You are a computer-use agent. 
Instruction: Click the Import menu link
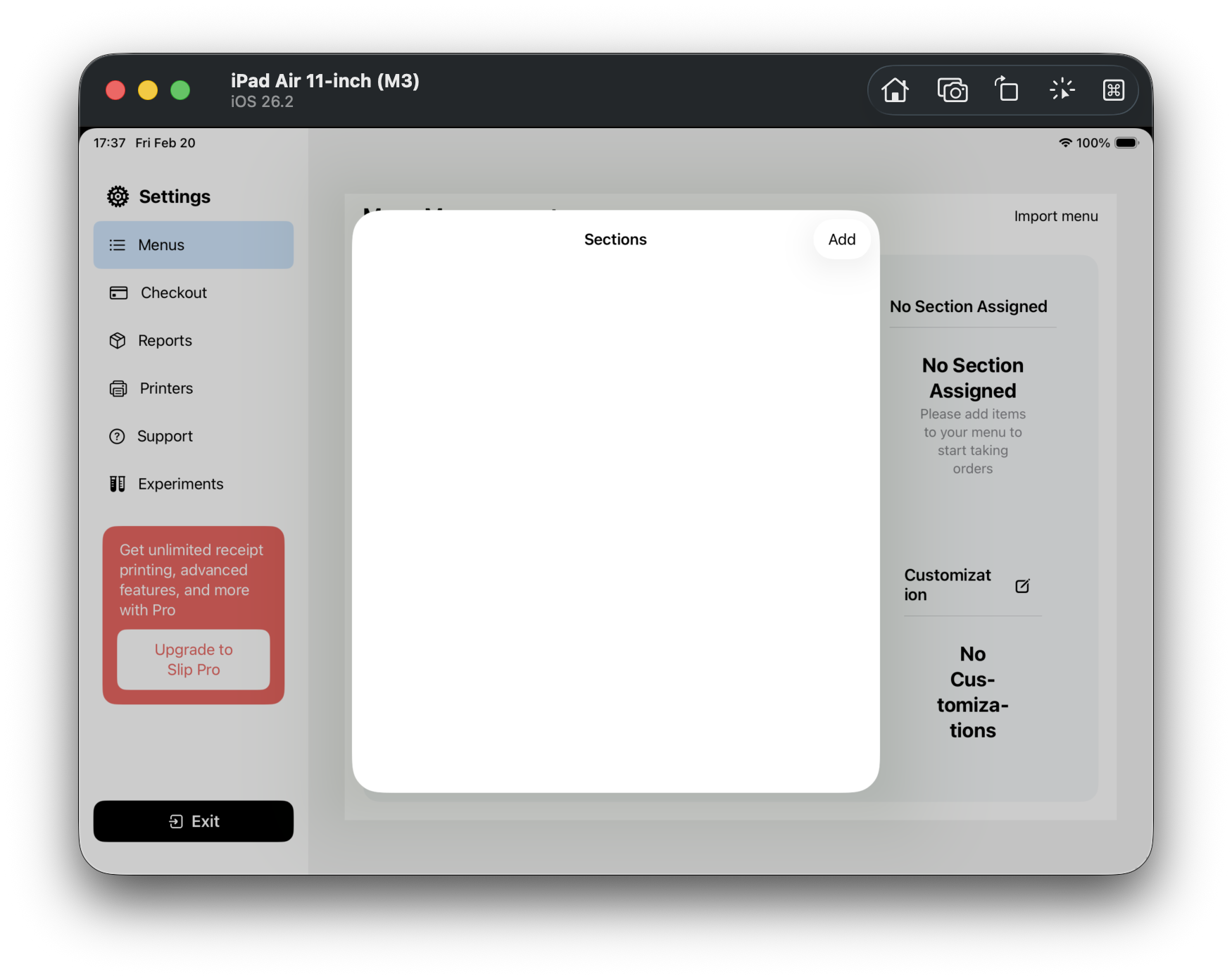pos(1055,216)
